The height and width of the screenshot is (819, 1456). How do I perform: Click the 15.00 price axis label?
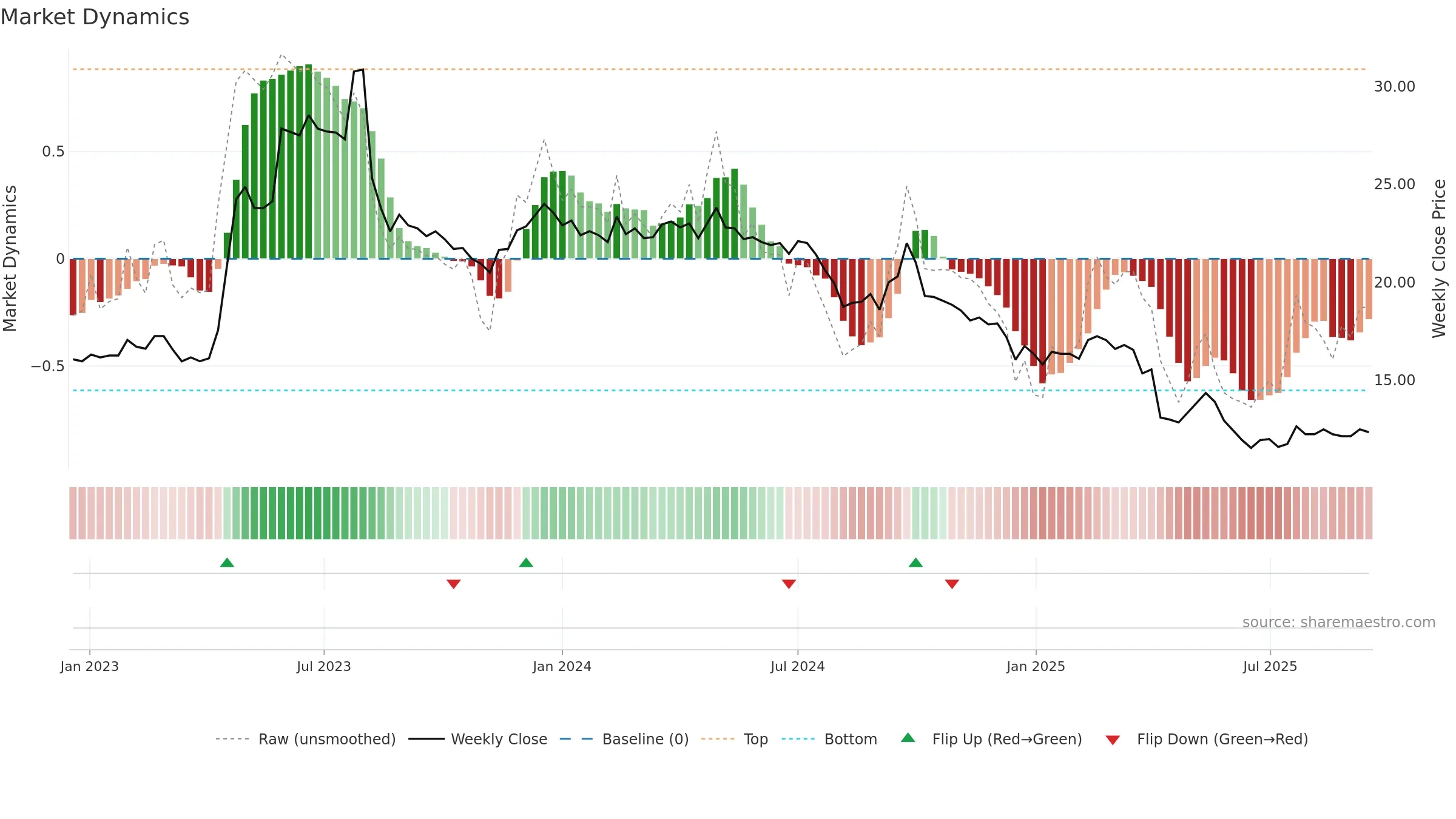click(1394, 380)
